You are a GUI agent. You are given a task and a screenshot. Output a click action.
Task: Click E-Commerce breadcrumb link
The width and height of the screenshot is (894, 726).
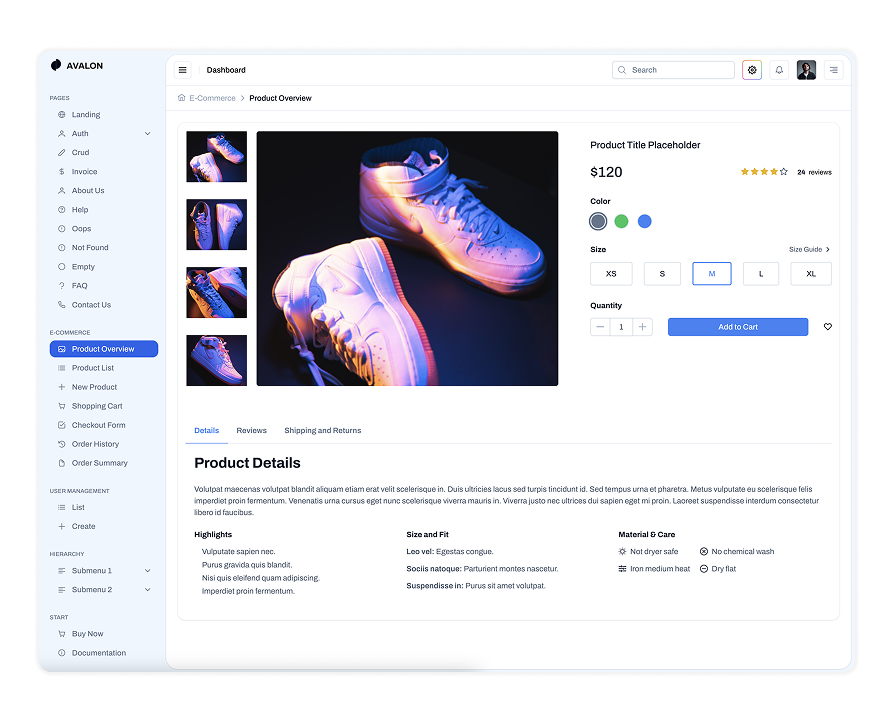212,98
